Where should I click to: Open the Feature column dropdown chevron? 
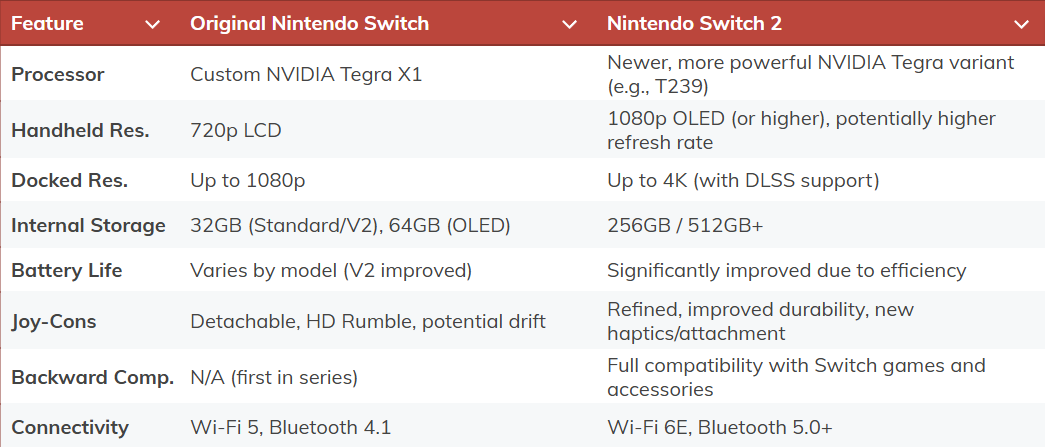coord(152,24)
